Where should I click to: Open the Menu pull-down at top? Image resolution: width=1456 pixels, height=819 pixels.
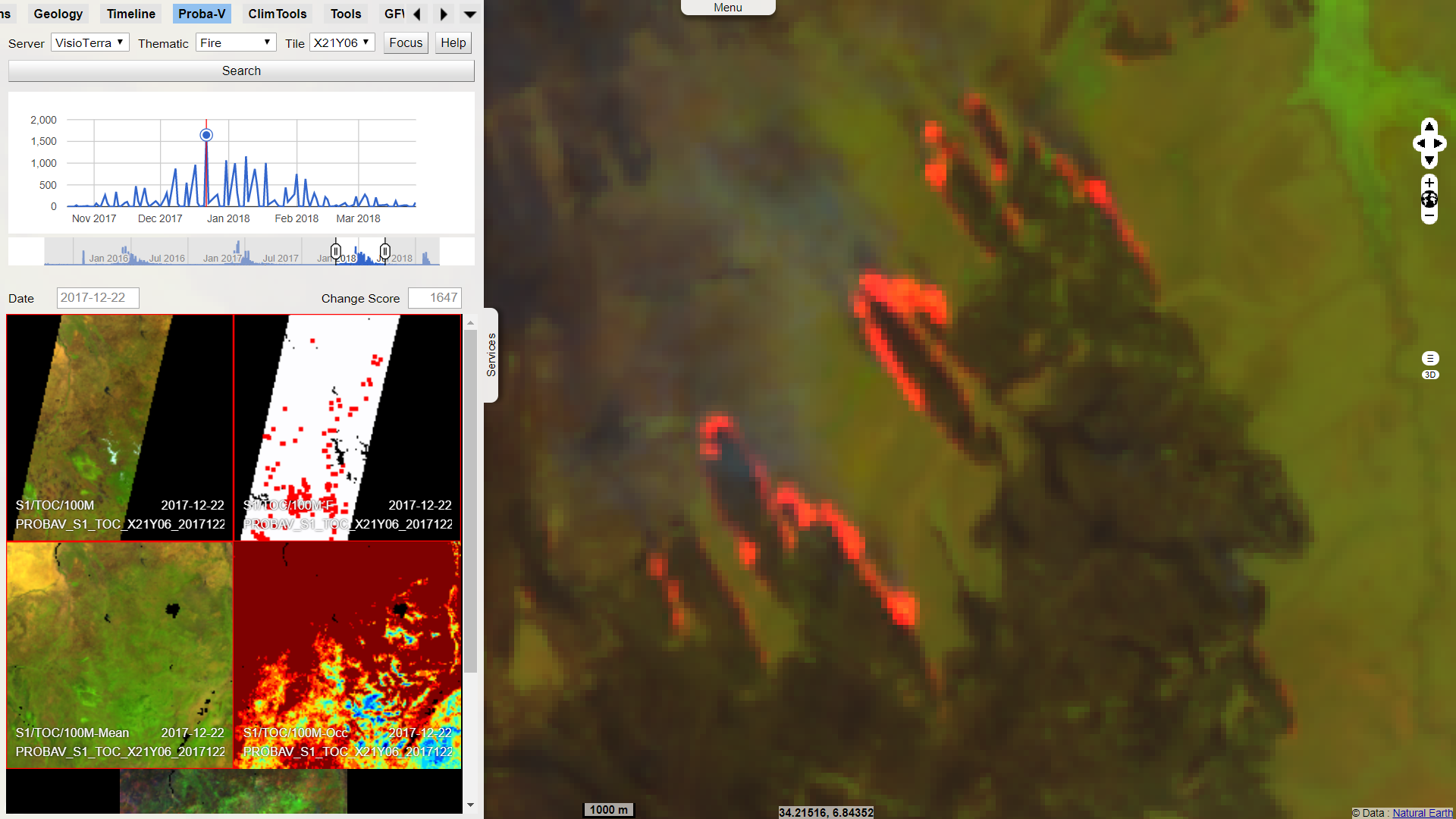(728, 8)
